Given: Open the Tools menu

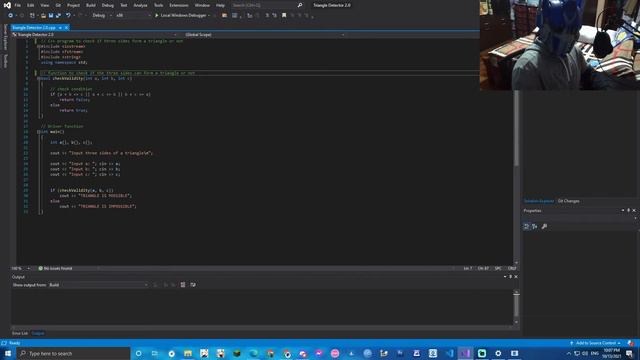Looking at the screenshot, I should (x=158, y=5).
